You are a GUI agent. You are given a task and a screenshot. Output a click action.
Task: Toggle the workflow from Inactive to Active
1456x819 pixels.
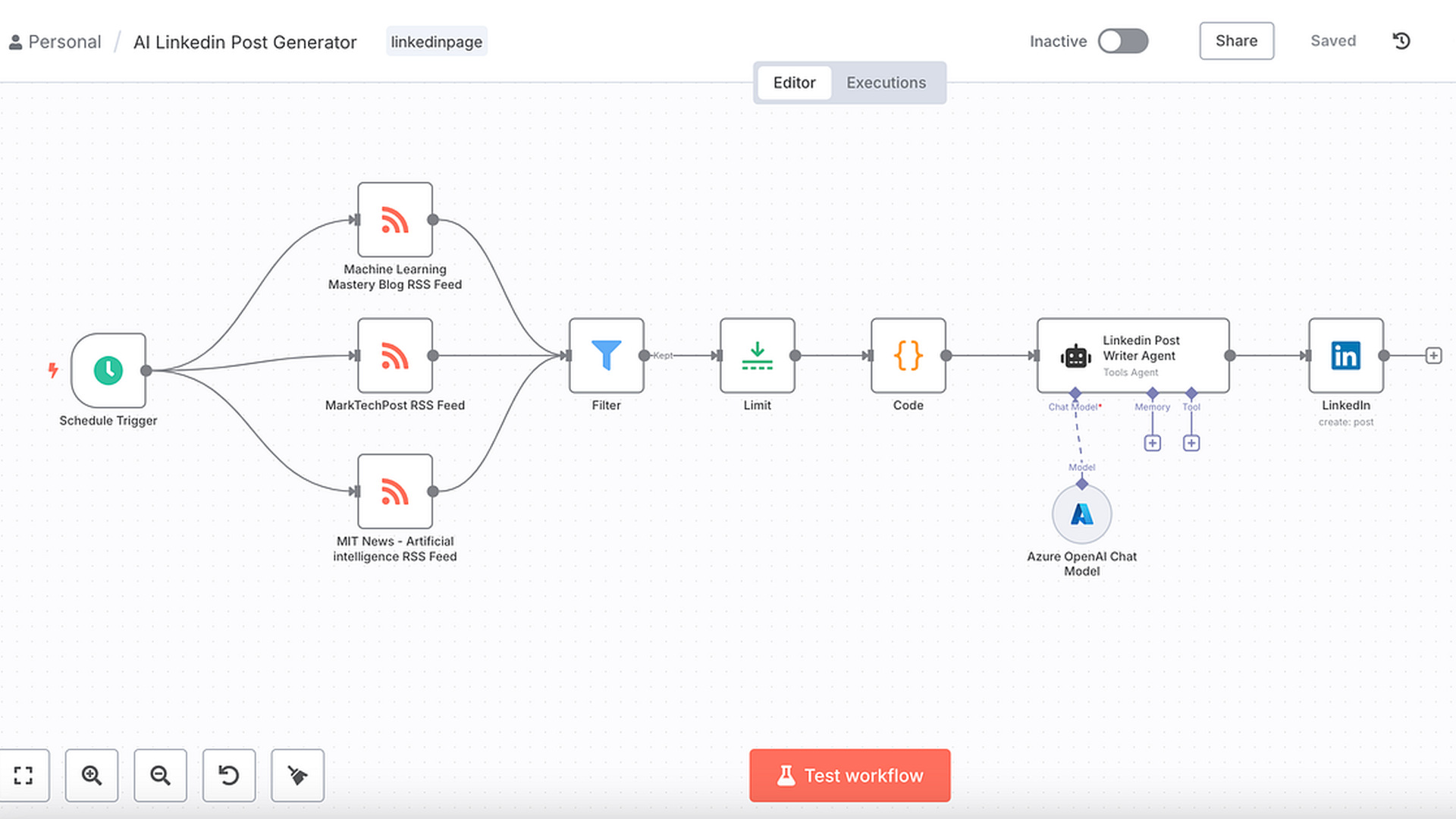[x=1123, y=41]
